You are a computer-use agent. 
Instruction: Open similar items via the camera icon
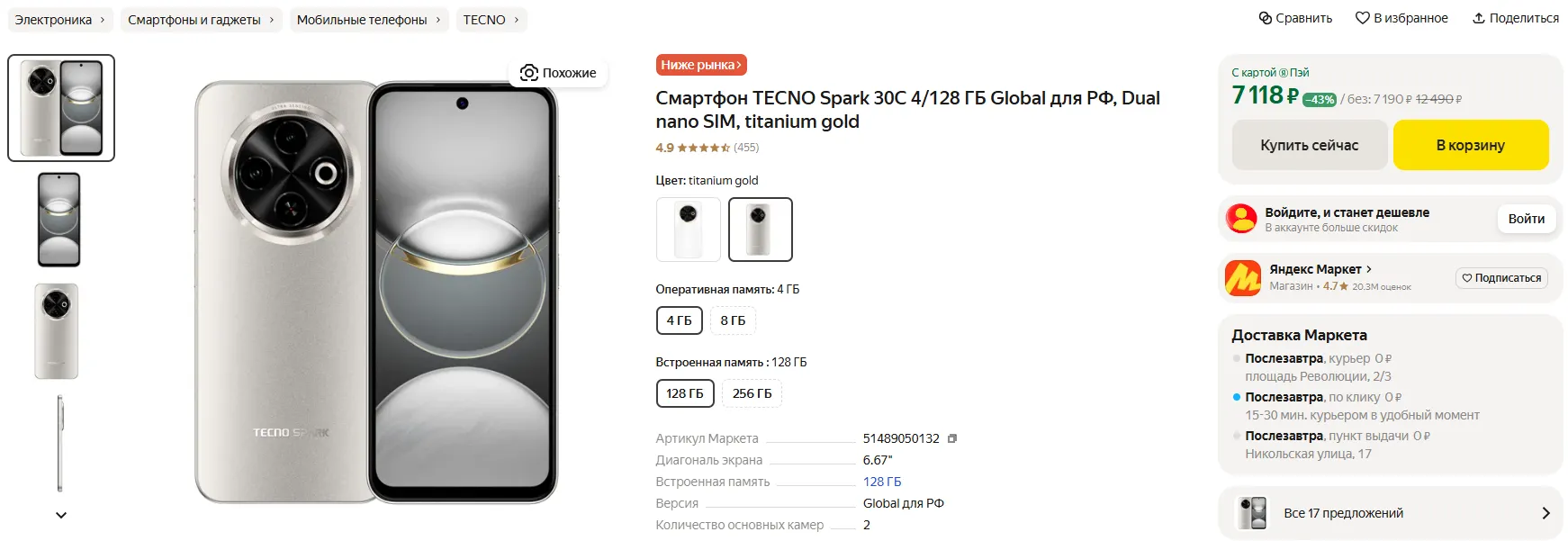(529, 73)
